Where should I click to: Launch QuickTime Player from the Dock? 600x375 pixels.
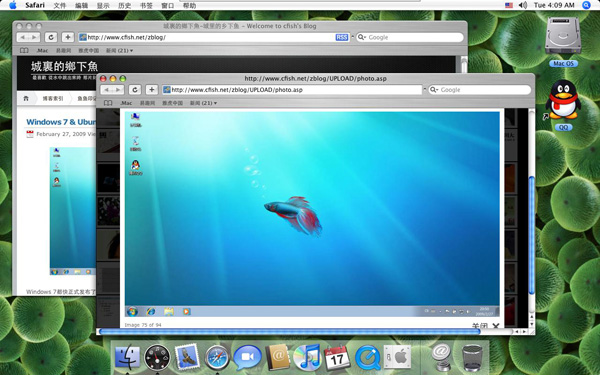[x=367, y=357]
